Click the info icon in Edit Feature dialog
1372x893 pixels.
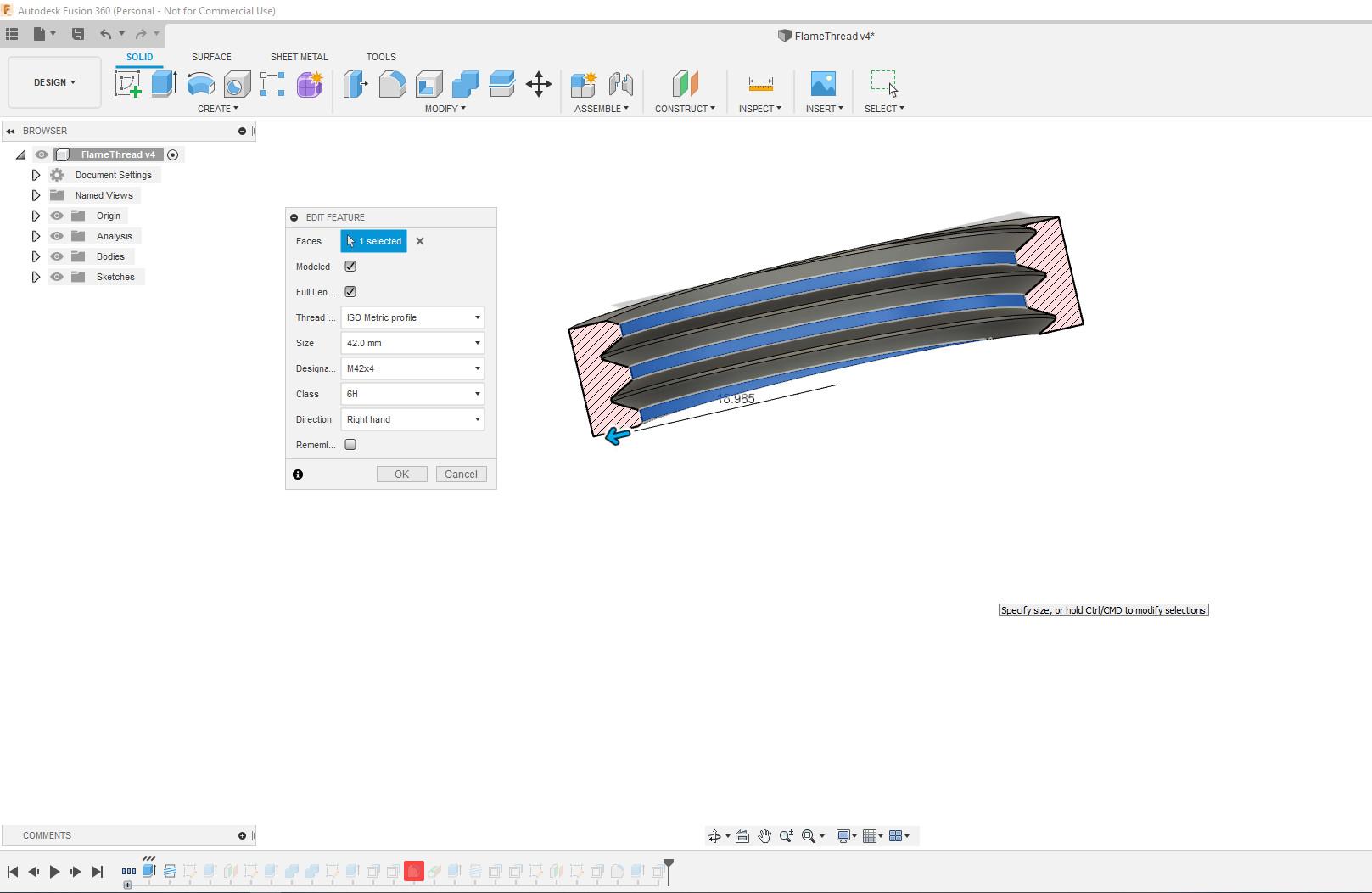click(298, 475)
